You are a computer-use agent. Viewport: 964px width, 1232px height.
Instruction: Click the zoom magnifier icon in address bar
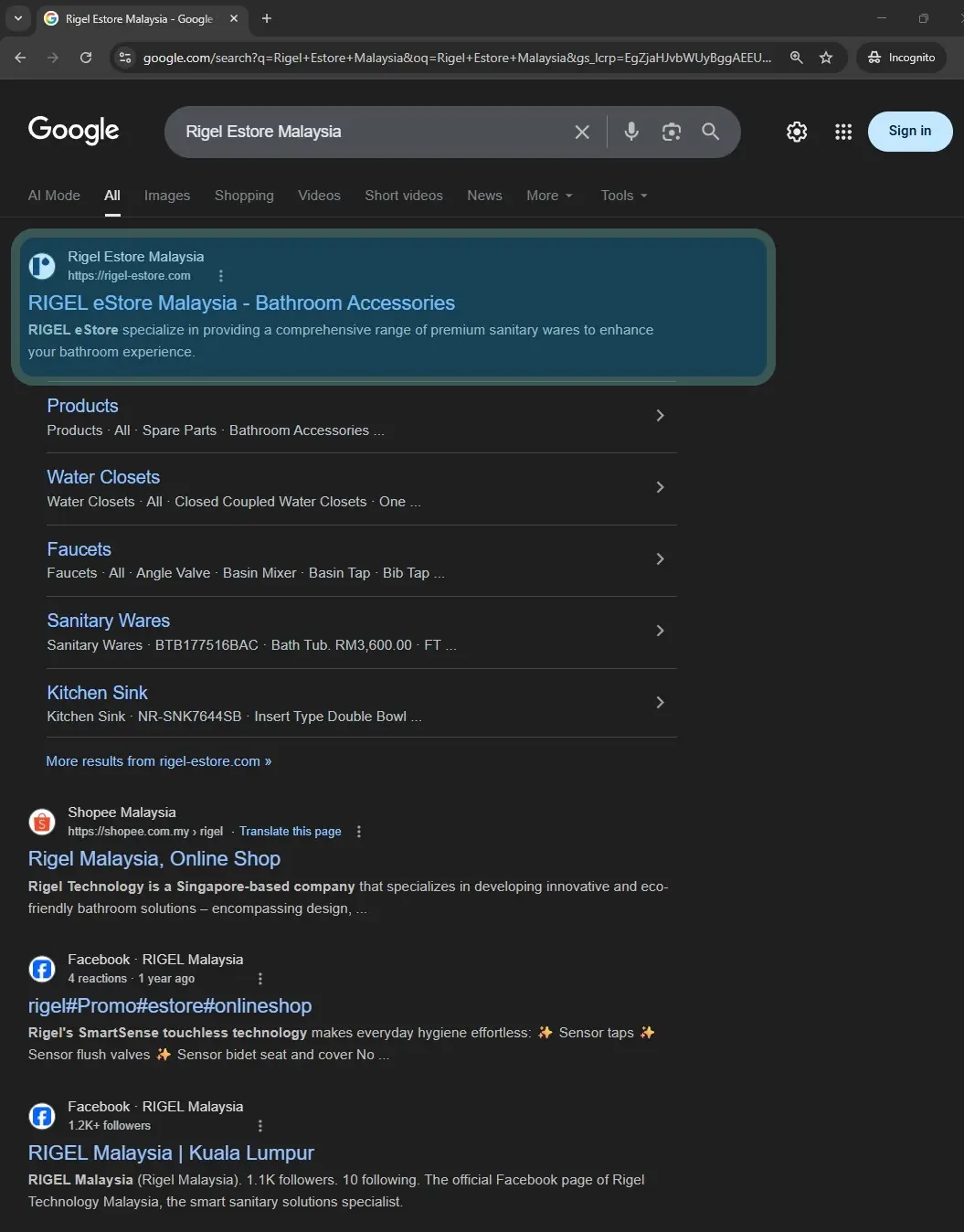point(797,58)
